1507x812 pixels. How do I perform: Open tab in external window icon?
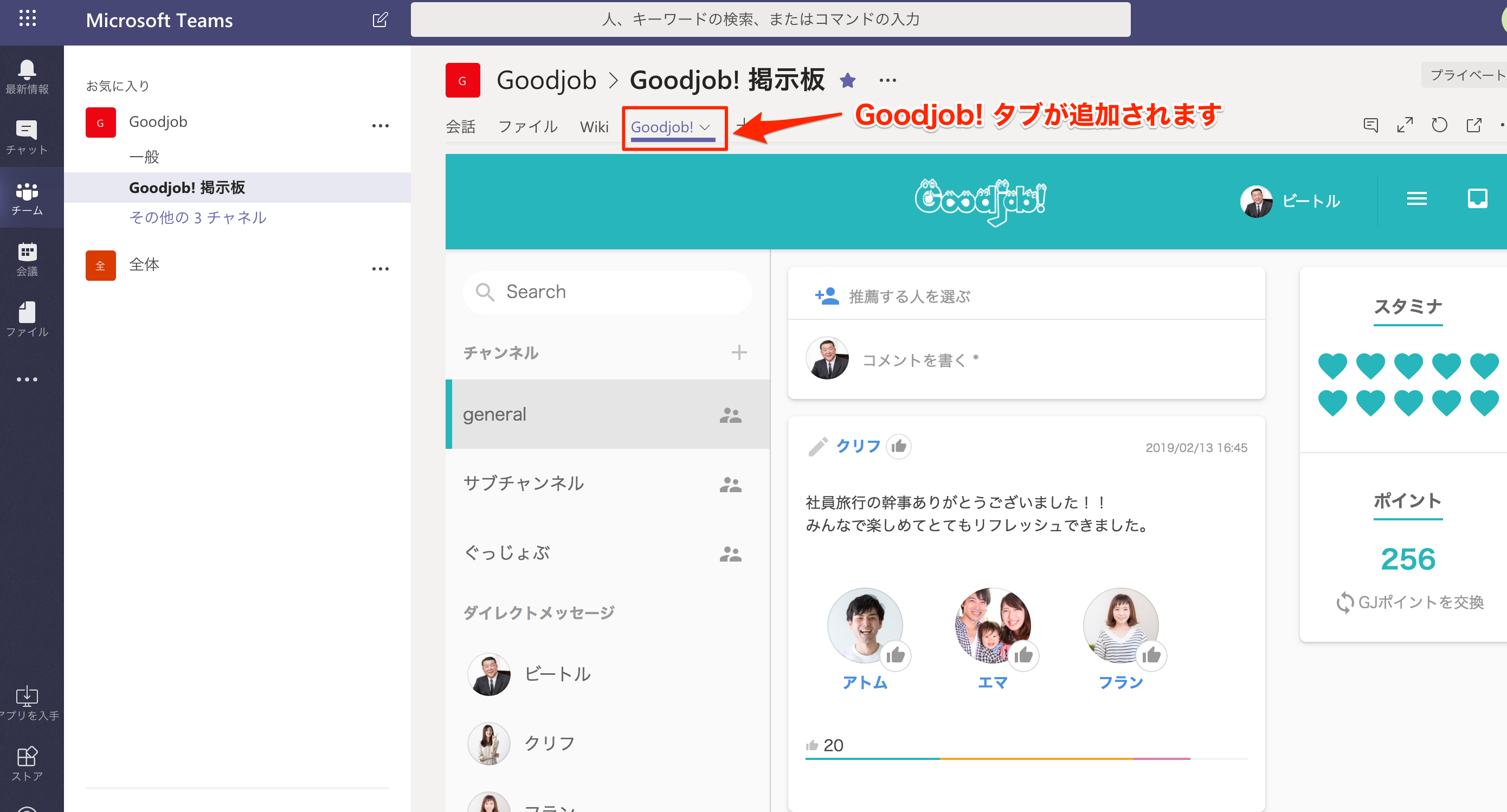click(1473, 125)
